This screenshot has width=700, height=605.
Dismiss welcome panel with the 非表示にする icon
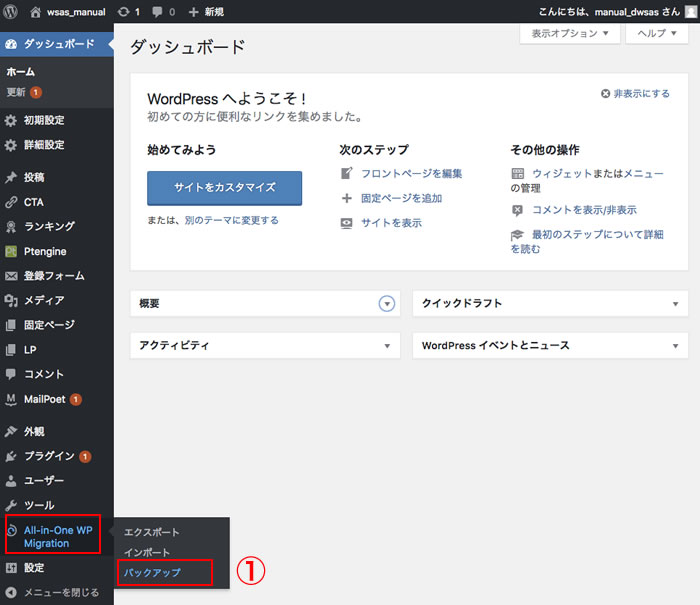pos(606,93)
